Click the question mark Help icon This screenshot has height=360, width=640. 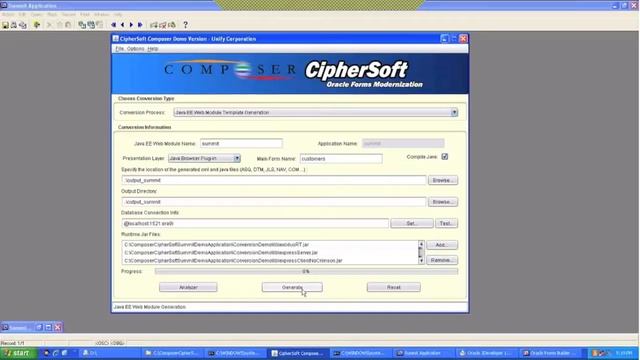pyautogui.click(x=185, y=25)
